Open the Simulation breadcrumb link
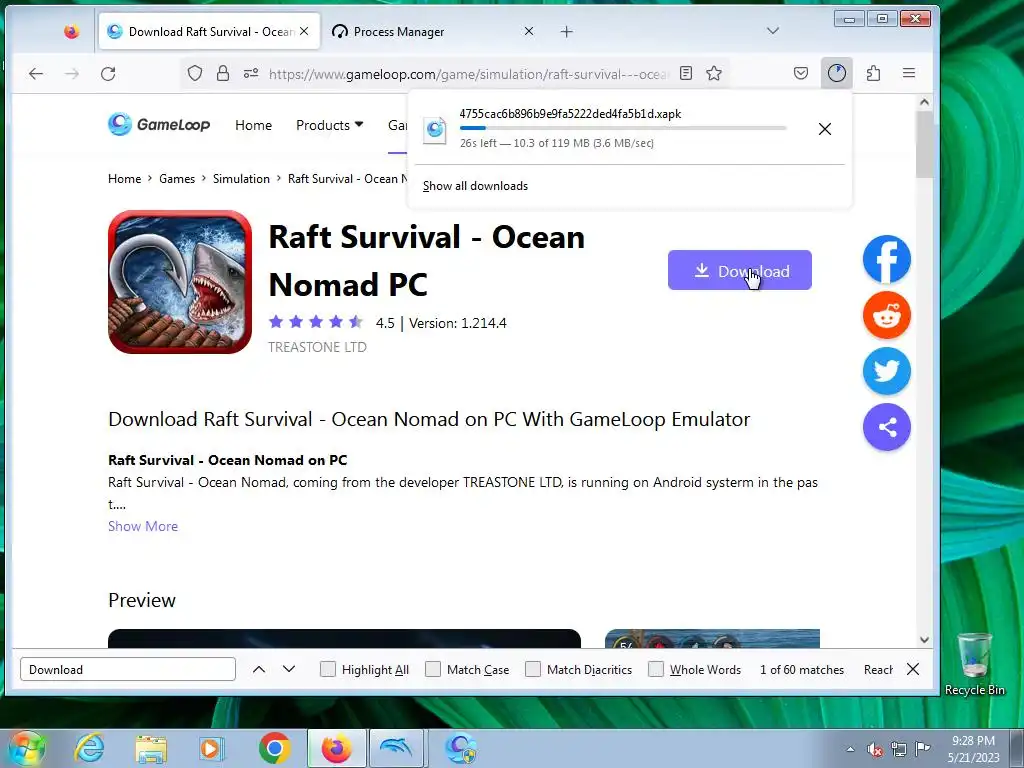This screenshot has height=768, width=1024. coord(241,179)
